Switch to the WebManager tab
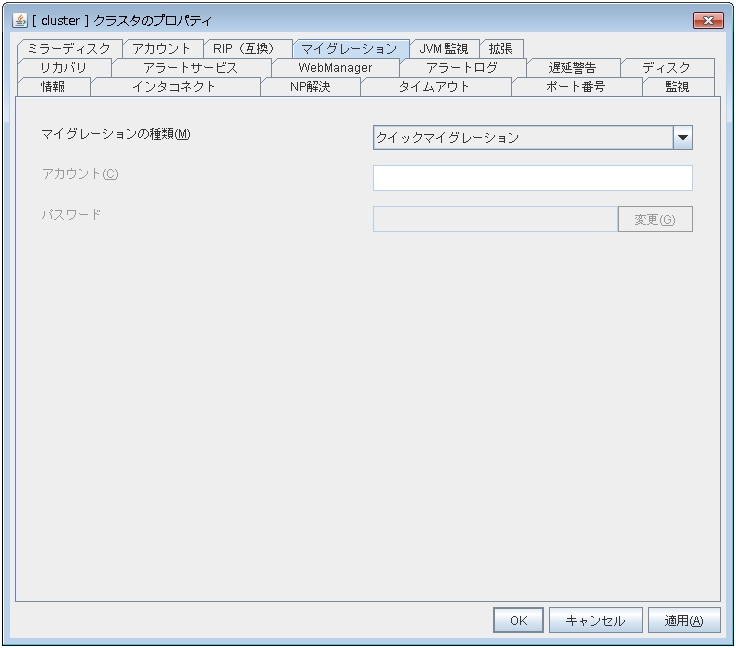736x648 pixels. [335, 68]
